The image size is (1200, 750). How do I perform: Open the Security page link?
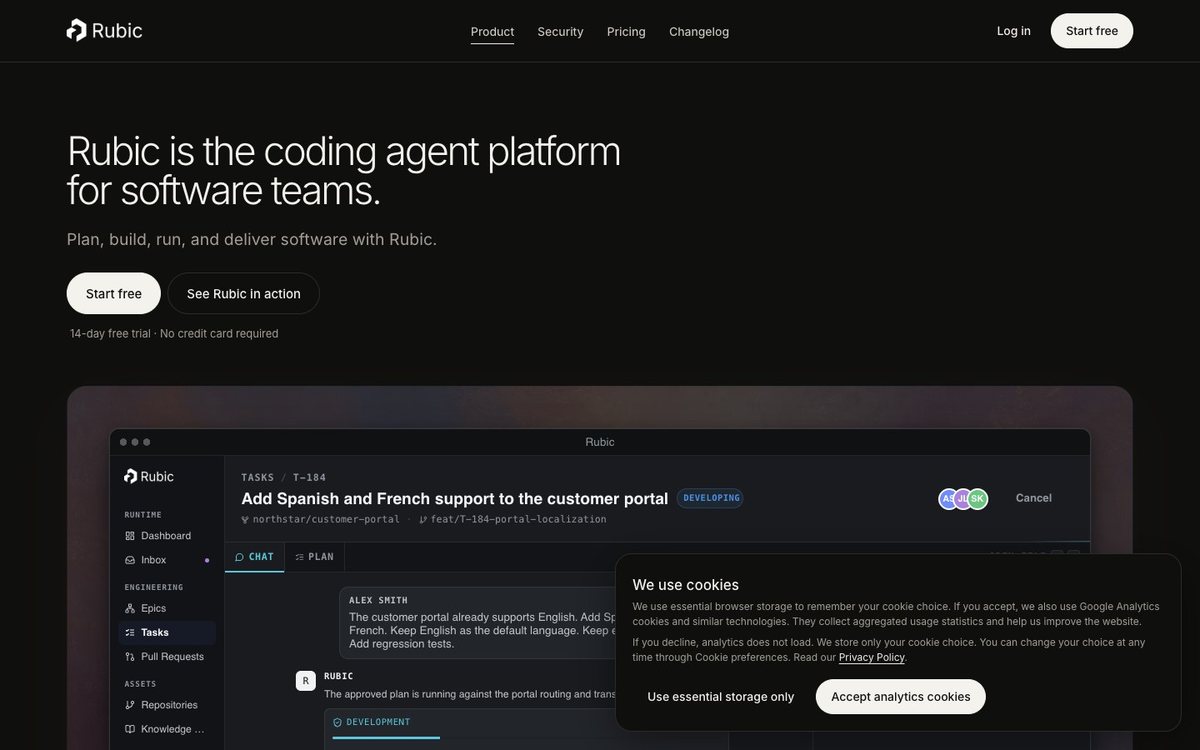pyautogui.click(x=560, y=31)
